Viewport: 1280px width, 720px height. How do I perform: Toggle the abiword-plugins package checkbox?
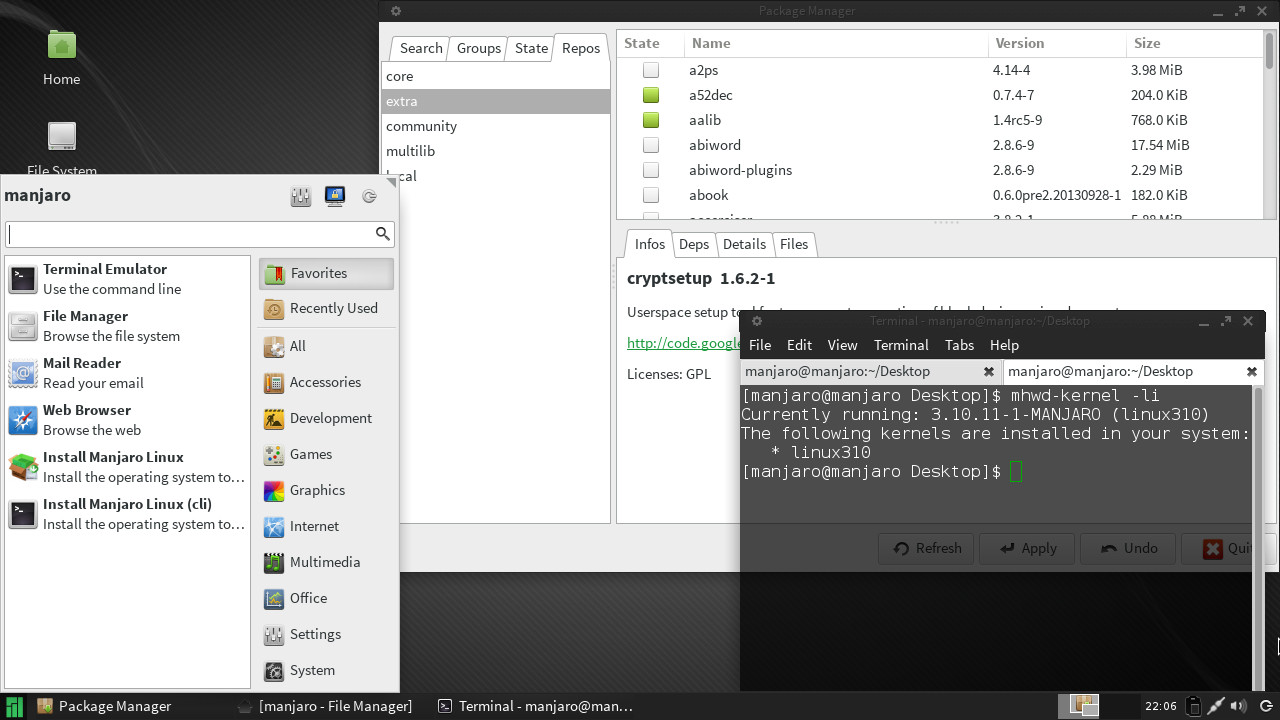click(651, 170)
